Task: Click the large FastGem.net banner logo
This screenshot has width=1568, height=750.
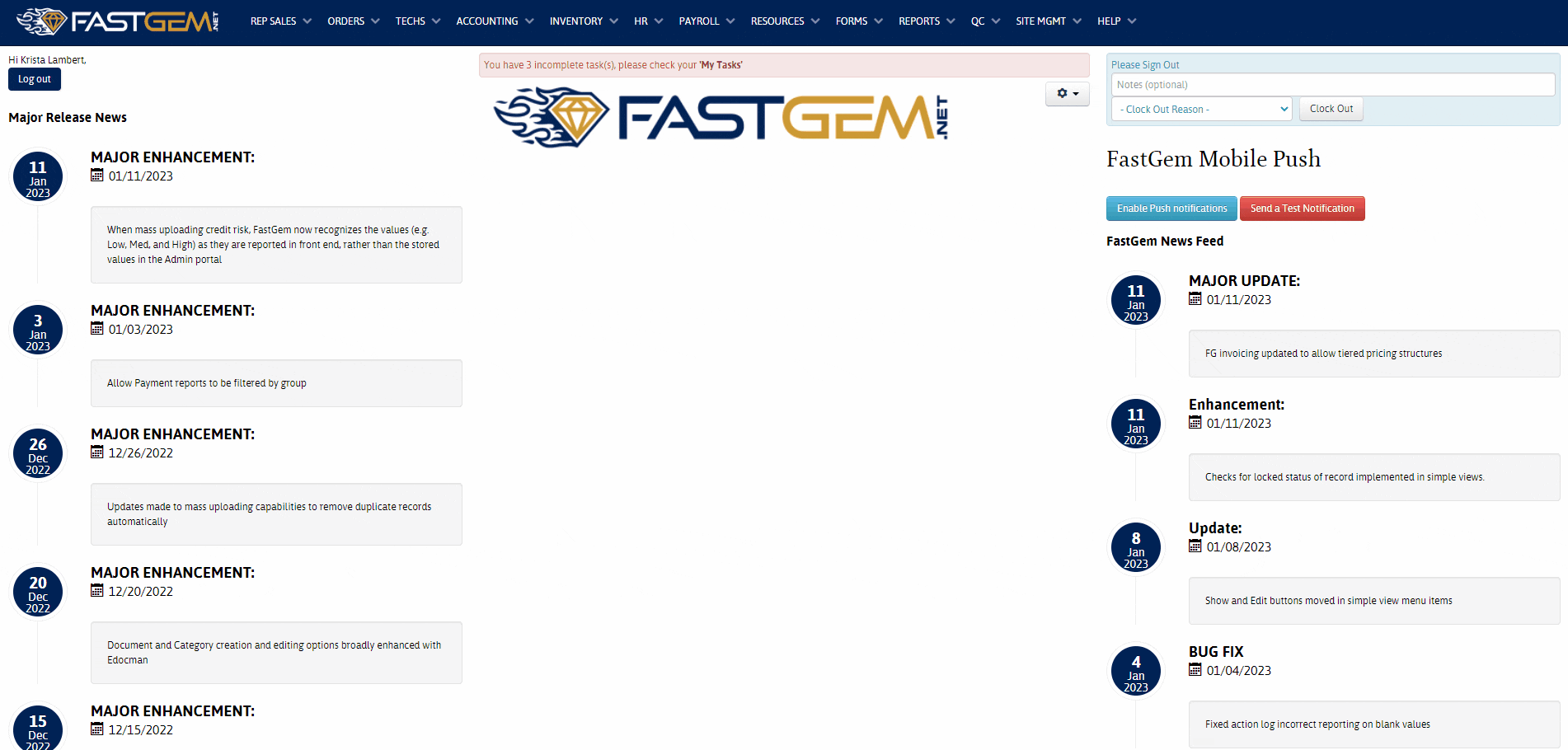Action: pyautogui.click(x=721, y=118)
